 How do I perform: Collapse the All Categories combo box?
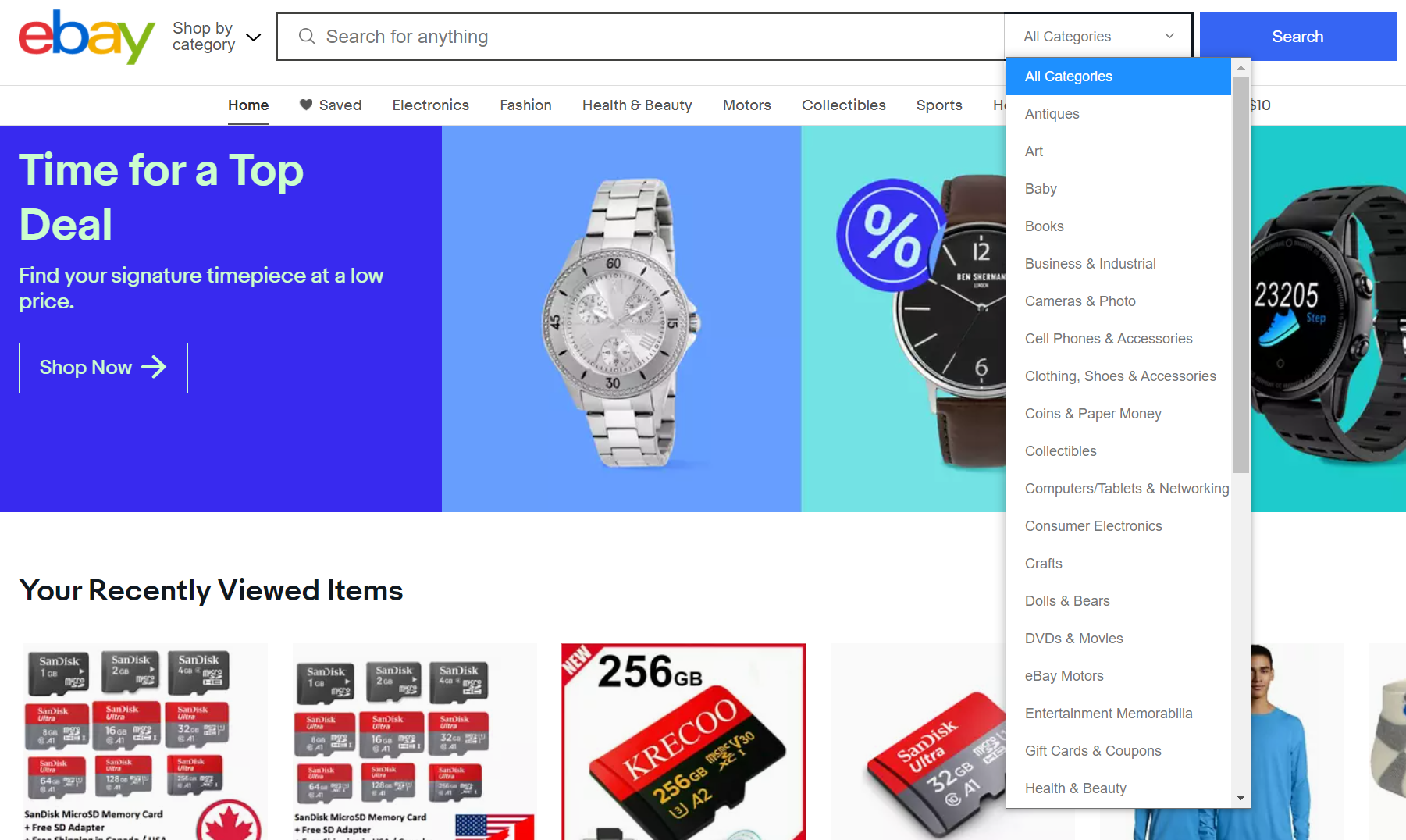pos(1098,37)
